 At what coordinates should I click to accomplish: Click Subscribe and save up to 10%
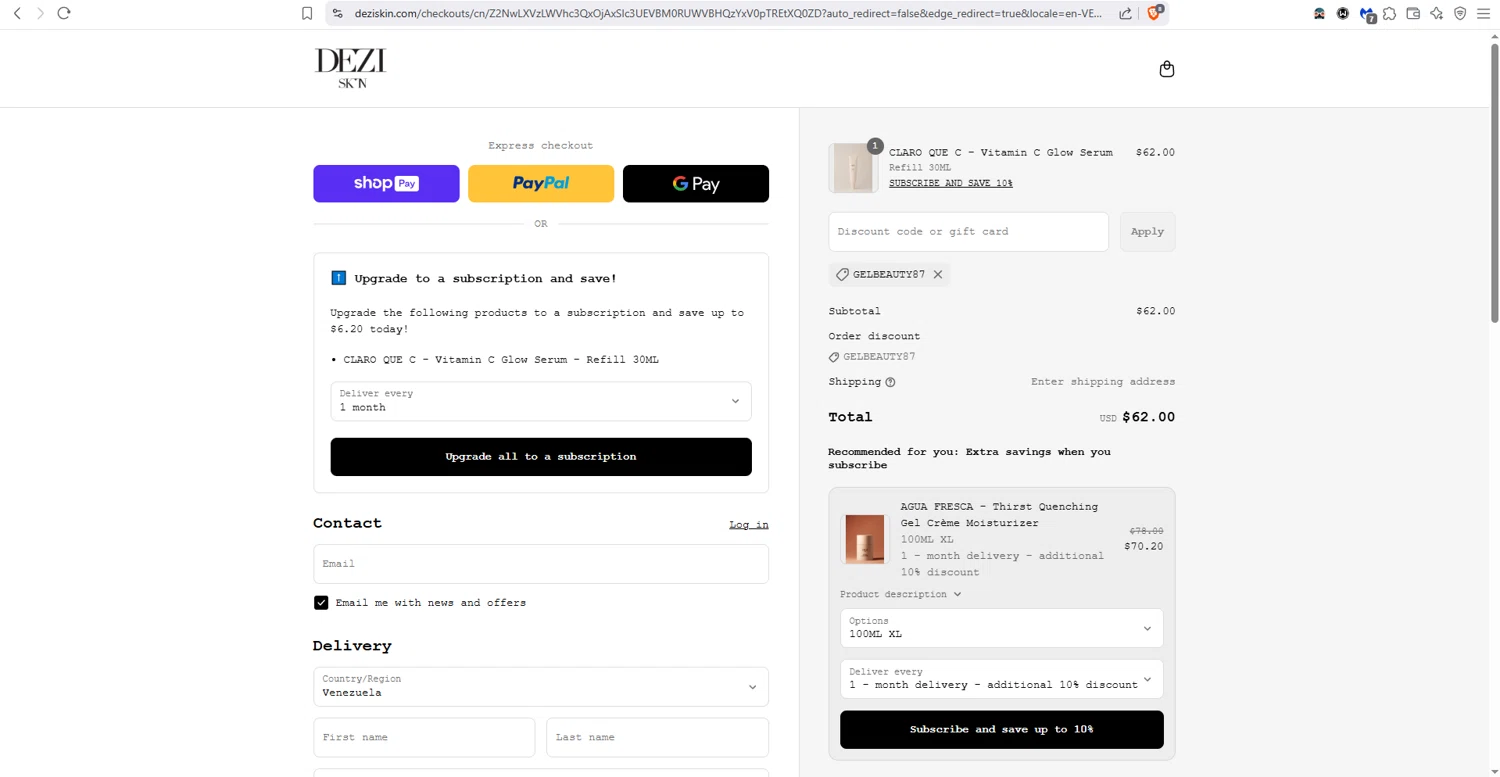coord(1002,730)
